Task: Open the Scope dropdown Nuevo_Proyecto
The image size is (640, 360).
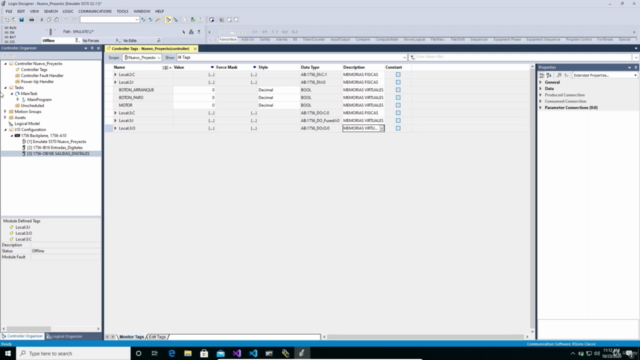Action: point(142,58)
